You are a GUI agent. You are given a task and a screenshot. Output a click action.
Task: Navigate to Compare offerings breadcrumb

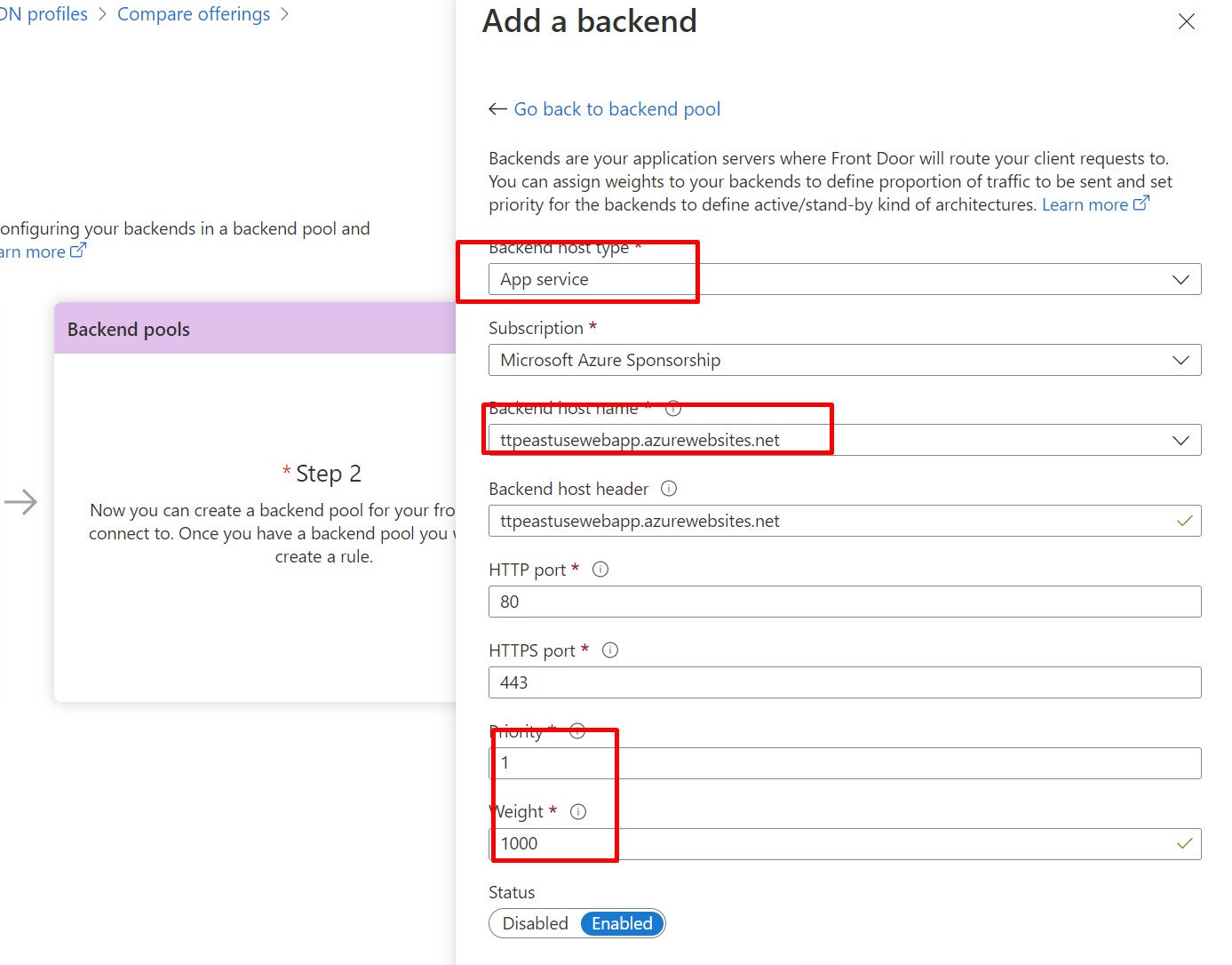(x=194, y=14)
